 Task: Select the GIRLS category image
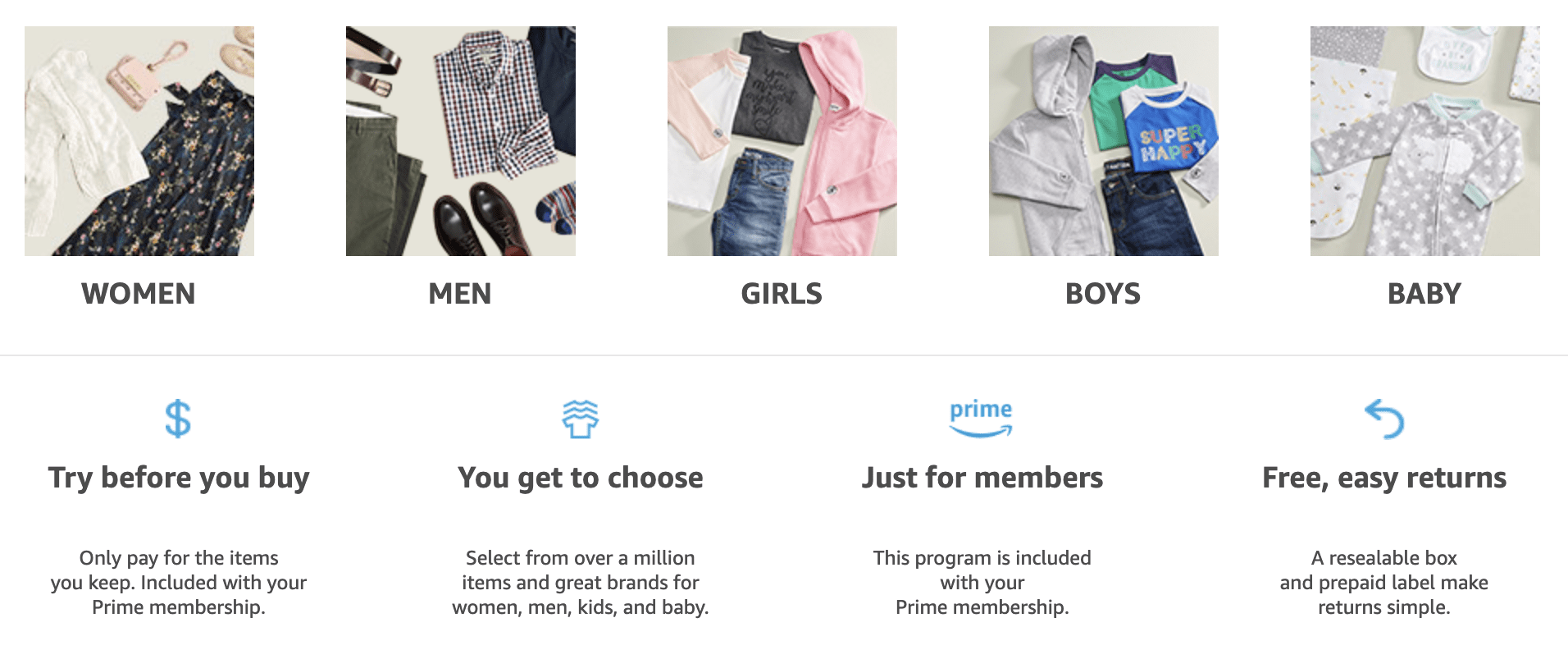[x=782, y=141]
